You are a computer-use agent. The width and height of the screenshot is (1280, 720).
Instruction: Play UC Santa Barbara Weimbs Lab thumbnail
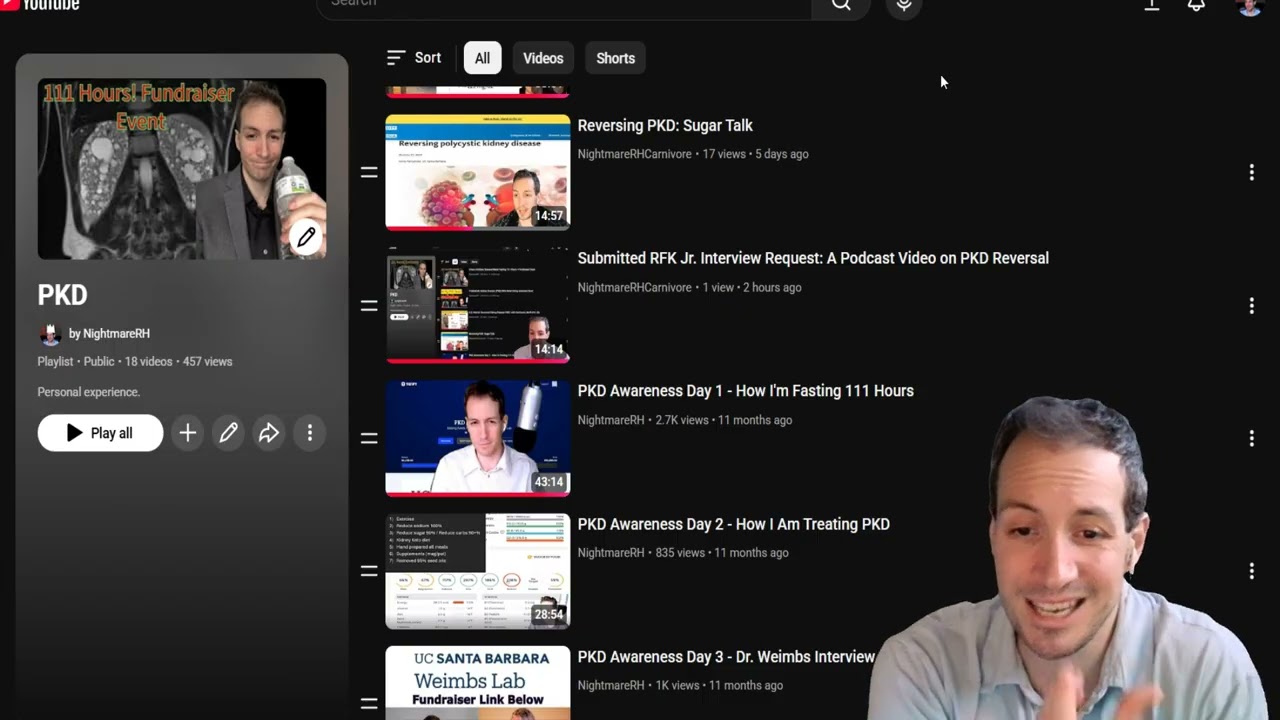[478, 683]
